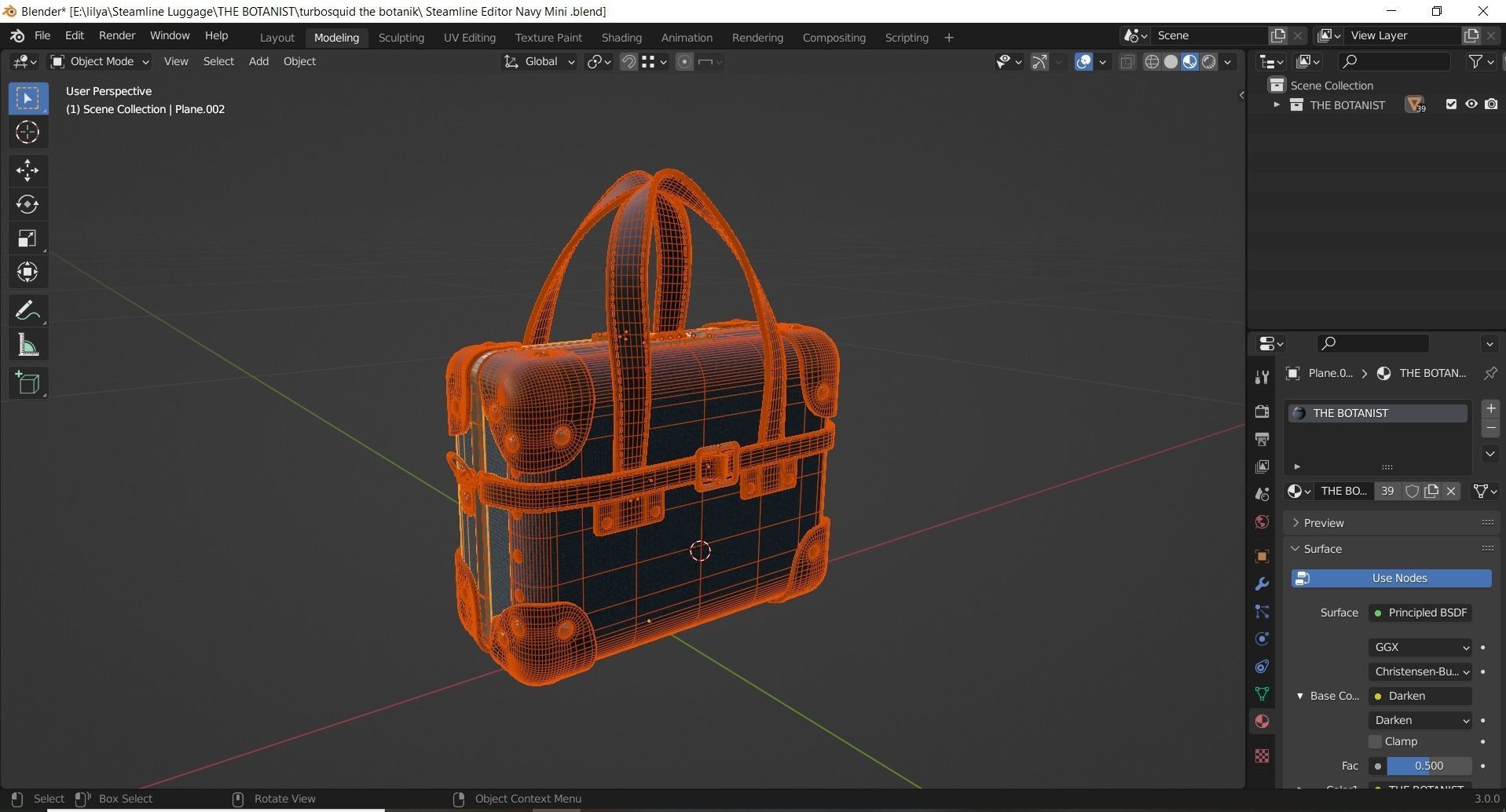Open the Object properties tab
Screen dimensions: 1506x812
click(x=1262, y=556)
